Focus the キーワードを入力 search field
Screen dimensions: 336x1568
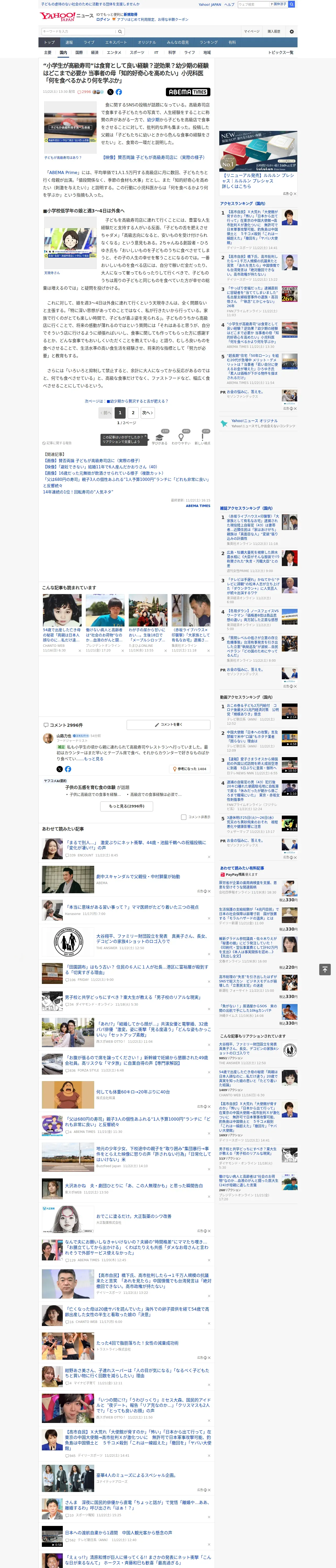tap(79, 31)
